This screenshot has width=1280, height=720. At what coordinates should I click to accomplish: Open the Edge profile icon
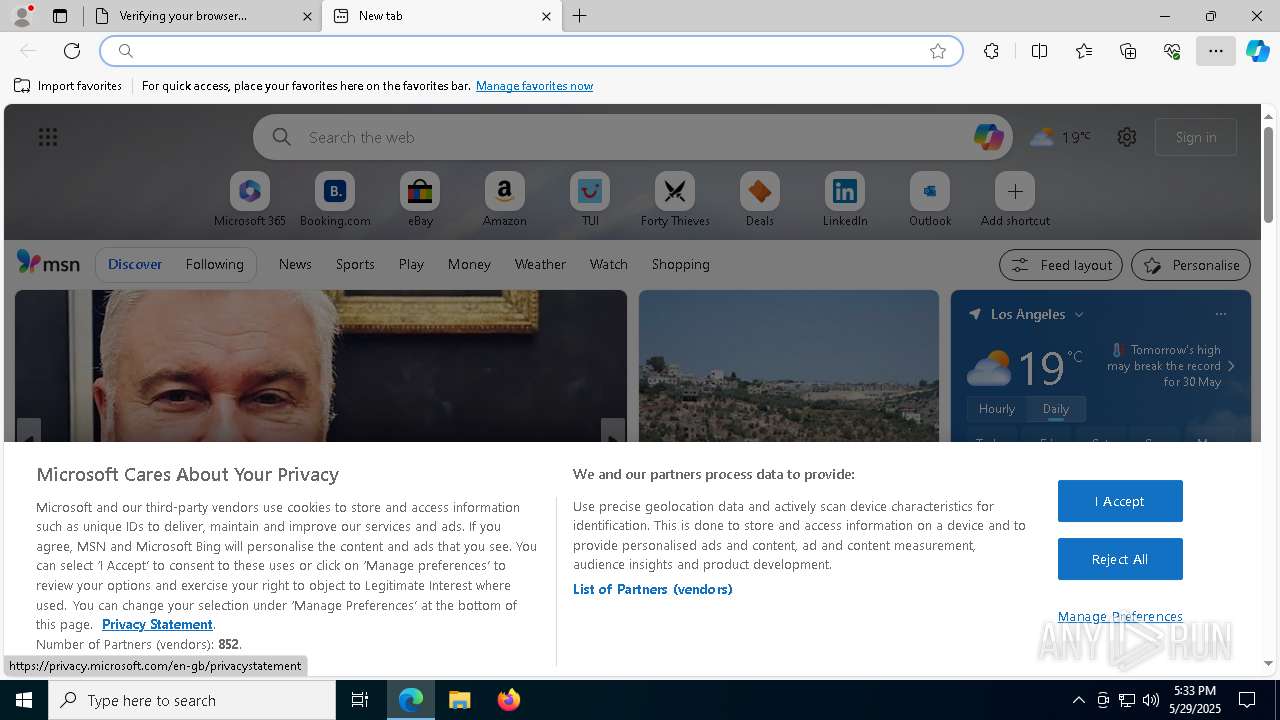[x=21, y=16]
